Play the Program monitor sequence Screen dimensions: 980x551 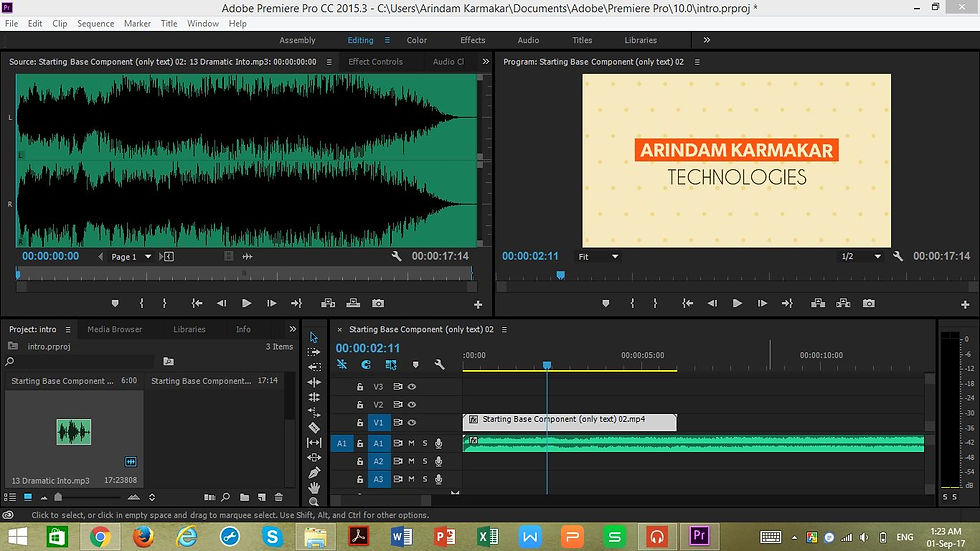(x=738, y=303)
